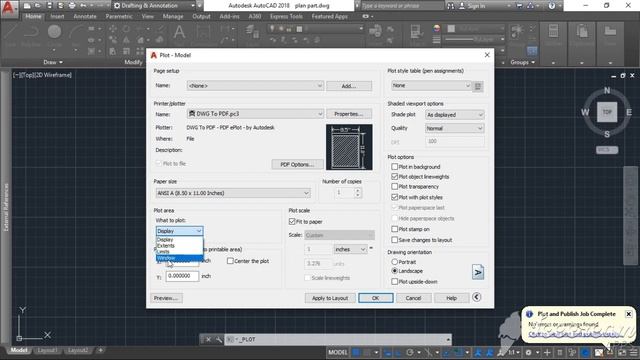This screenshot has width=640, height=360.
Task: Enable Plot stamp on checkbox
Action: click(x=394, y=229)
